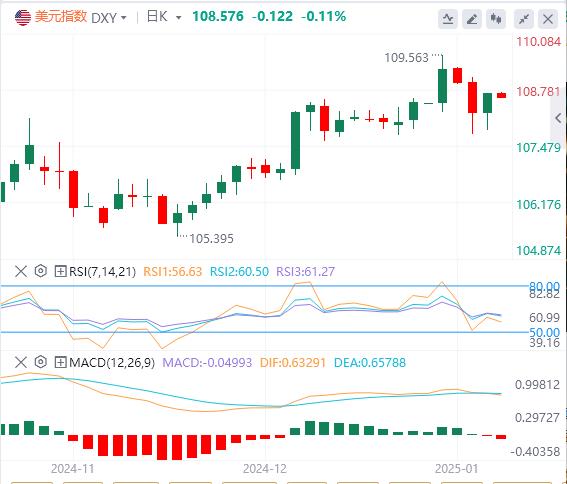Click the collapse arrows icon
This screenshot has width=567, height=484.
524,19
